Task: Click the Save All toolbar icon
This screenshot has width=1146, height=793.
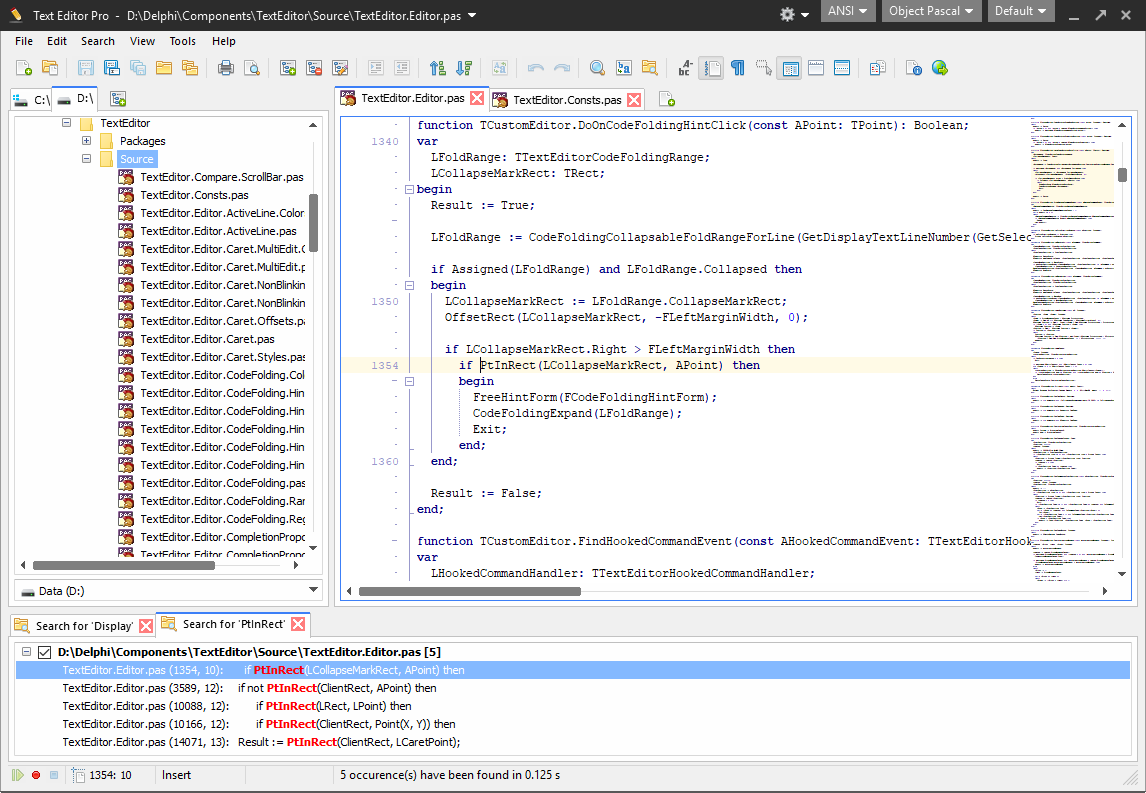Action: [x=137, y=68]
